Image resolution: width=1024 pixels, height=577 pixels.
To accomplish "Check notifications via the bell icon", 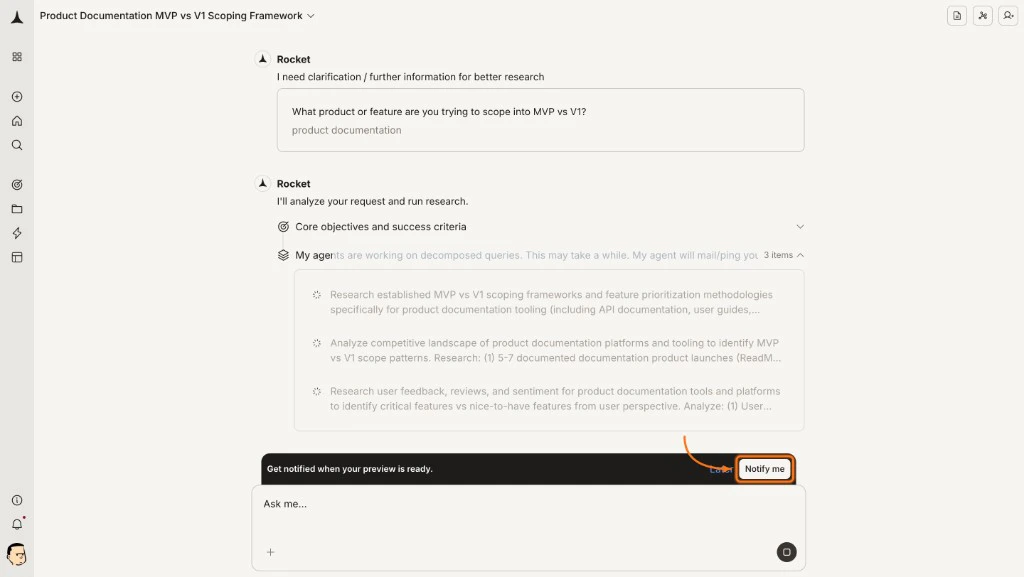I will tap(16, 522).
